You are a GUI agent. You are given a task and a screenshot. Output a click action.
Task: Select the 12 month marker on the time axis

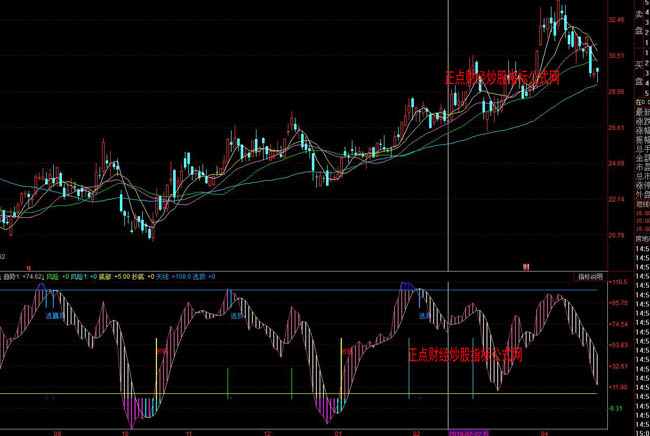point(268,431)
